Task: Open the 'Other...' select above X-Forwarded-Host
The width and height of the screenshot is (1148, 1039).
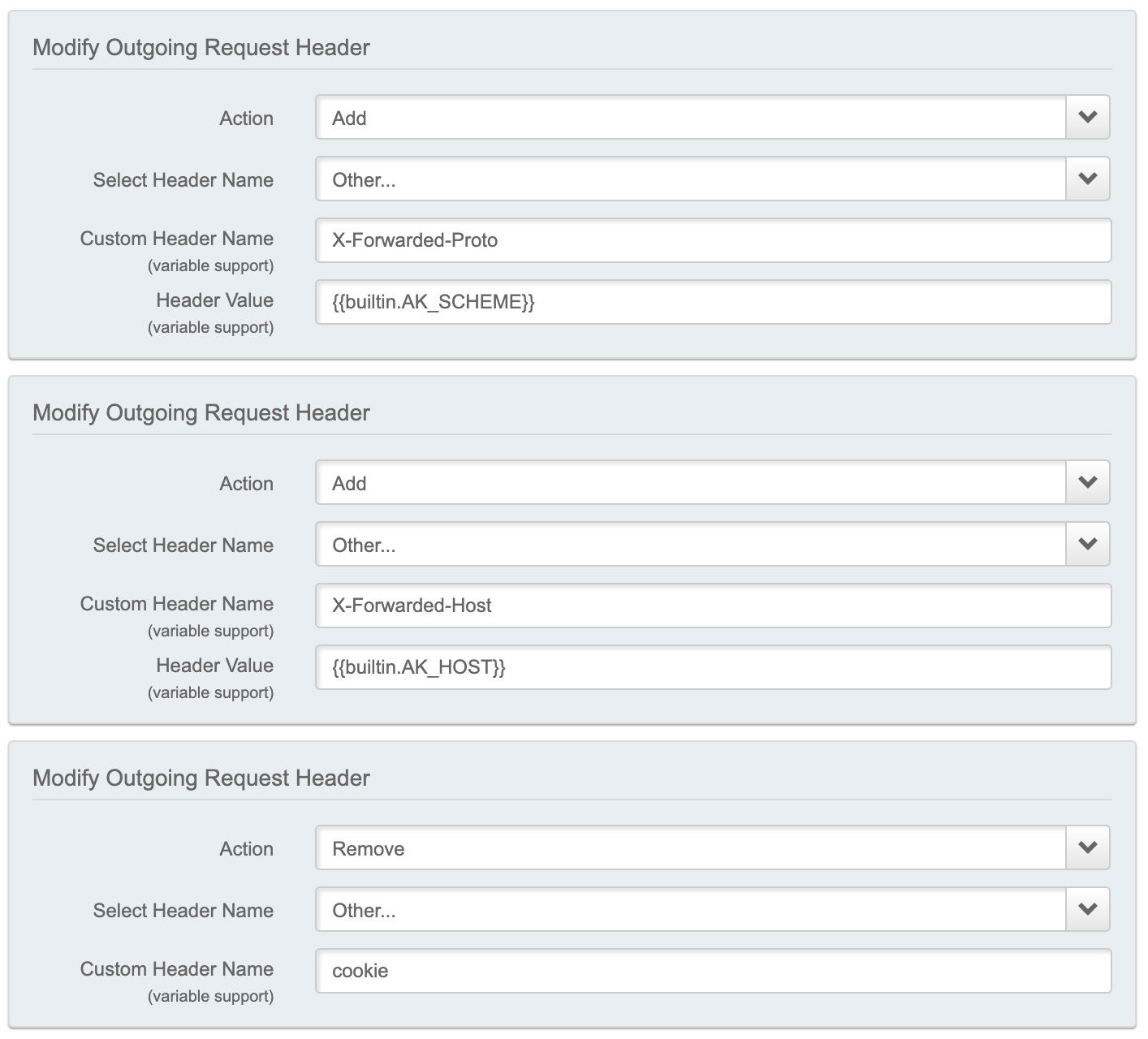Action: click(690, 545)
